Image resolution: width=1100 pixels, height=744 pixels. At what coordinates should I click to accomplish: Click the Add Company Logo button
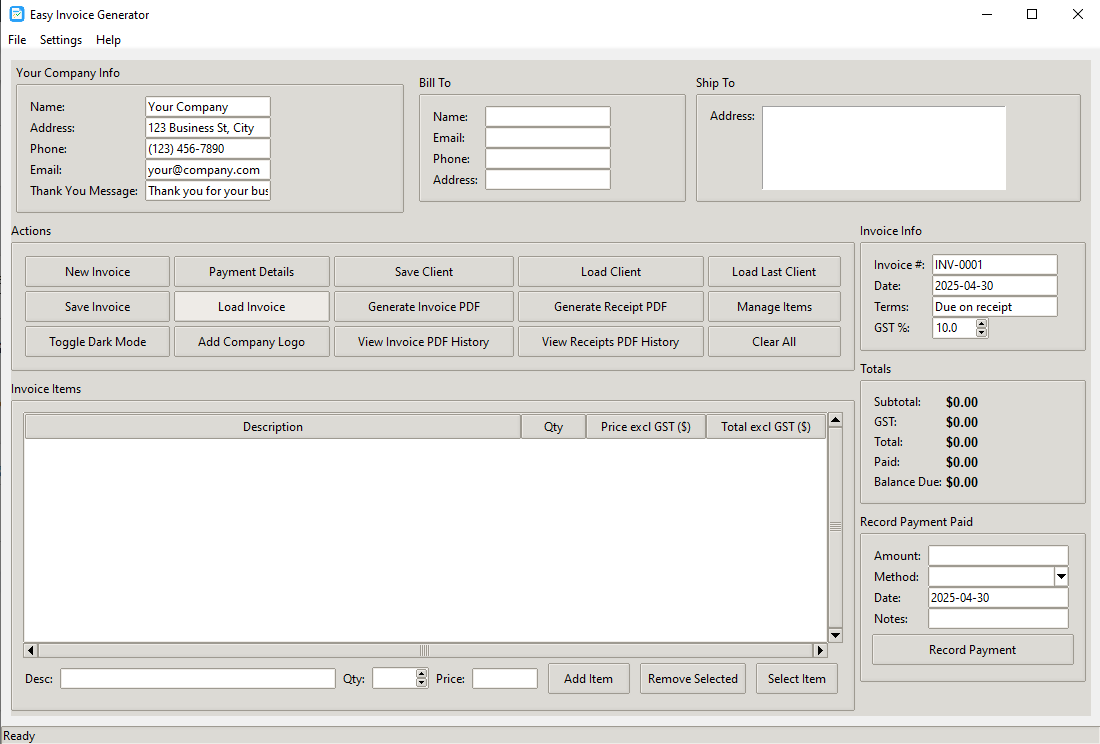point(251,341)
